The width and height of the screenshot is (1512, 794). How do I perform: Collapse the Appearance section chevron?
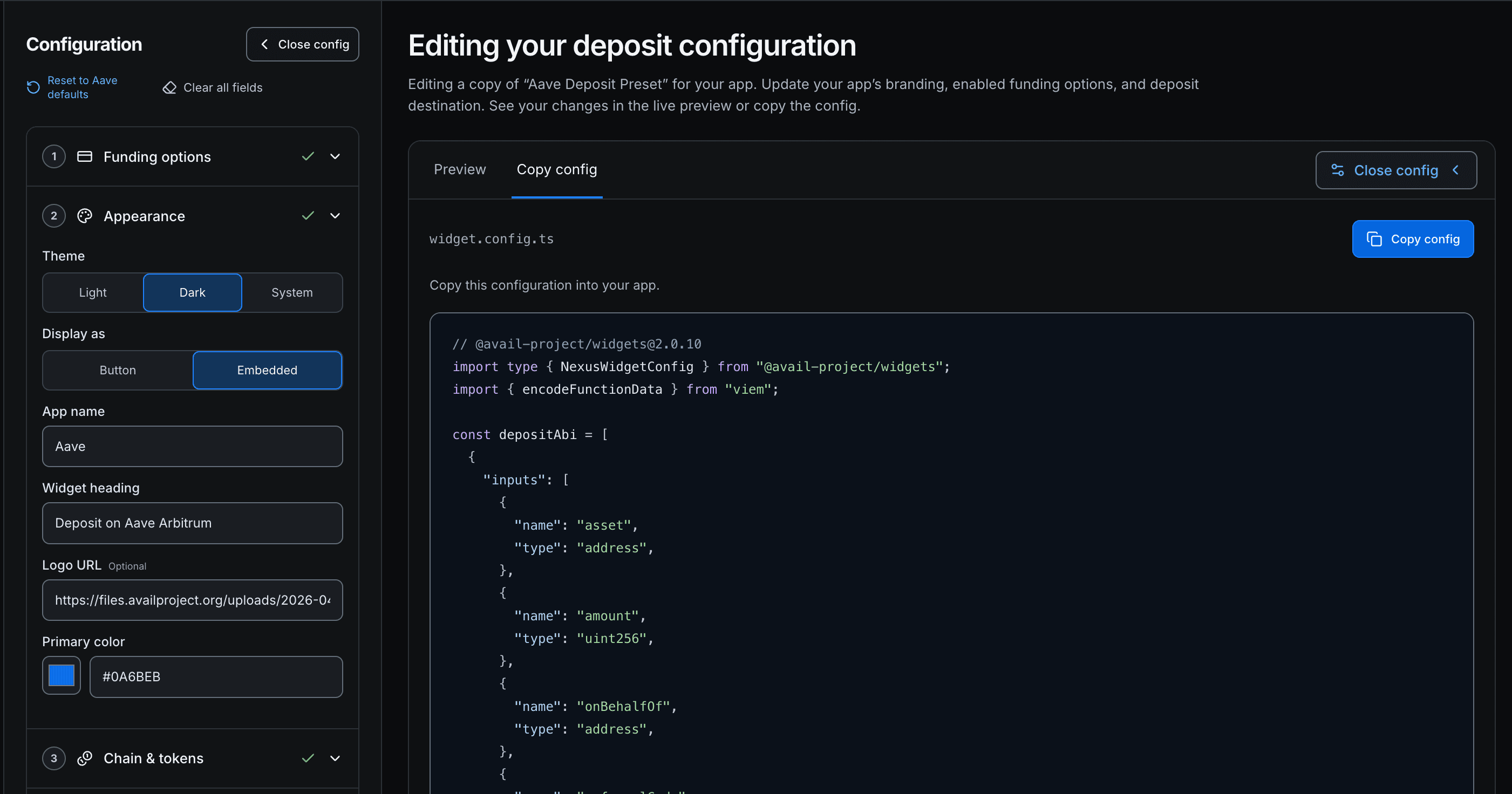(x=335, y=216)
